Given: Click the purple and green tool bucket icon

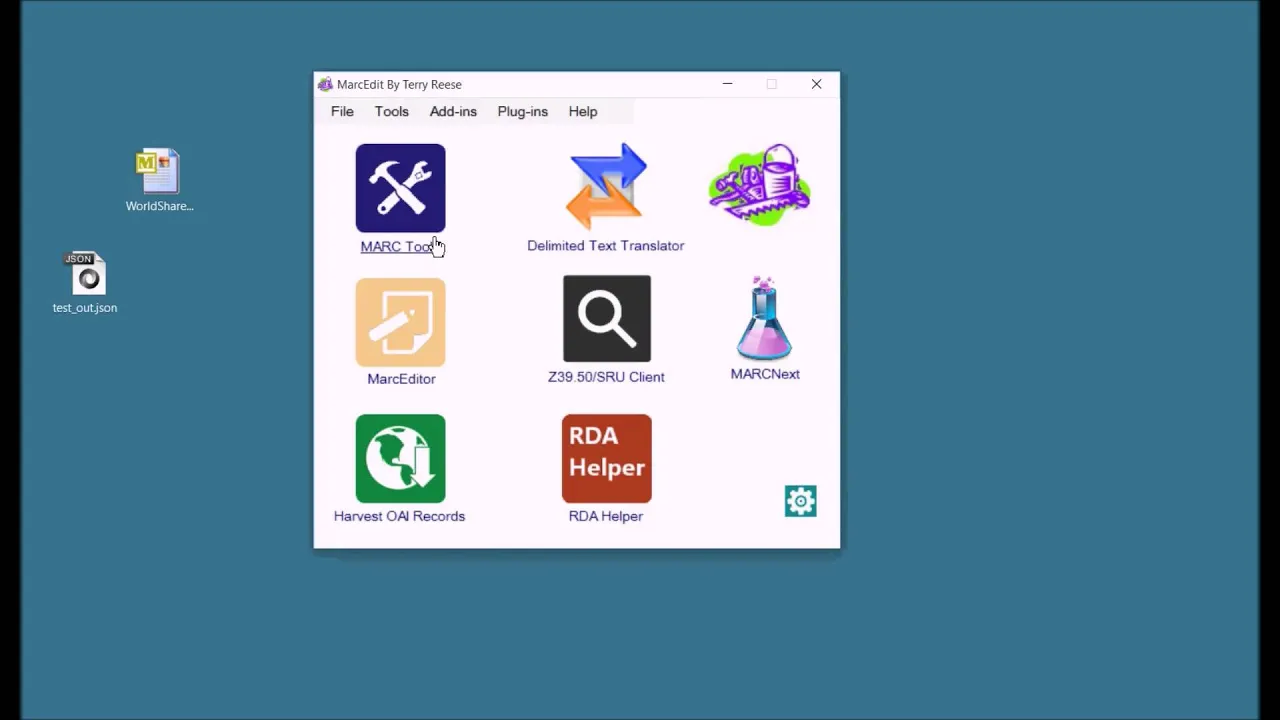Looking at the screenshot, I should point(760,185).
